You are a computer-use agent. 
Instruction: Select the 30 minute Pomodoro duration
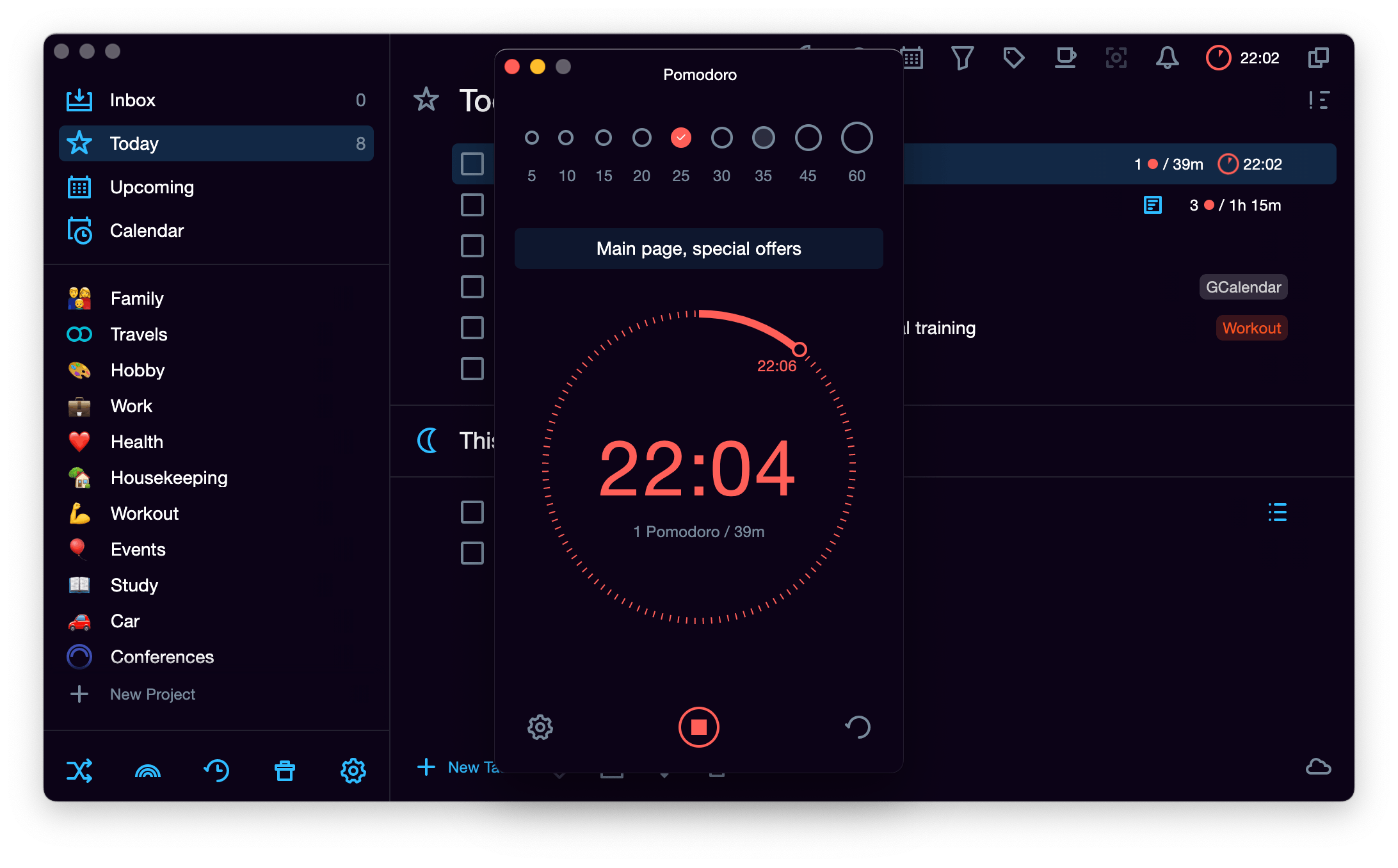point(722,138)
